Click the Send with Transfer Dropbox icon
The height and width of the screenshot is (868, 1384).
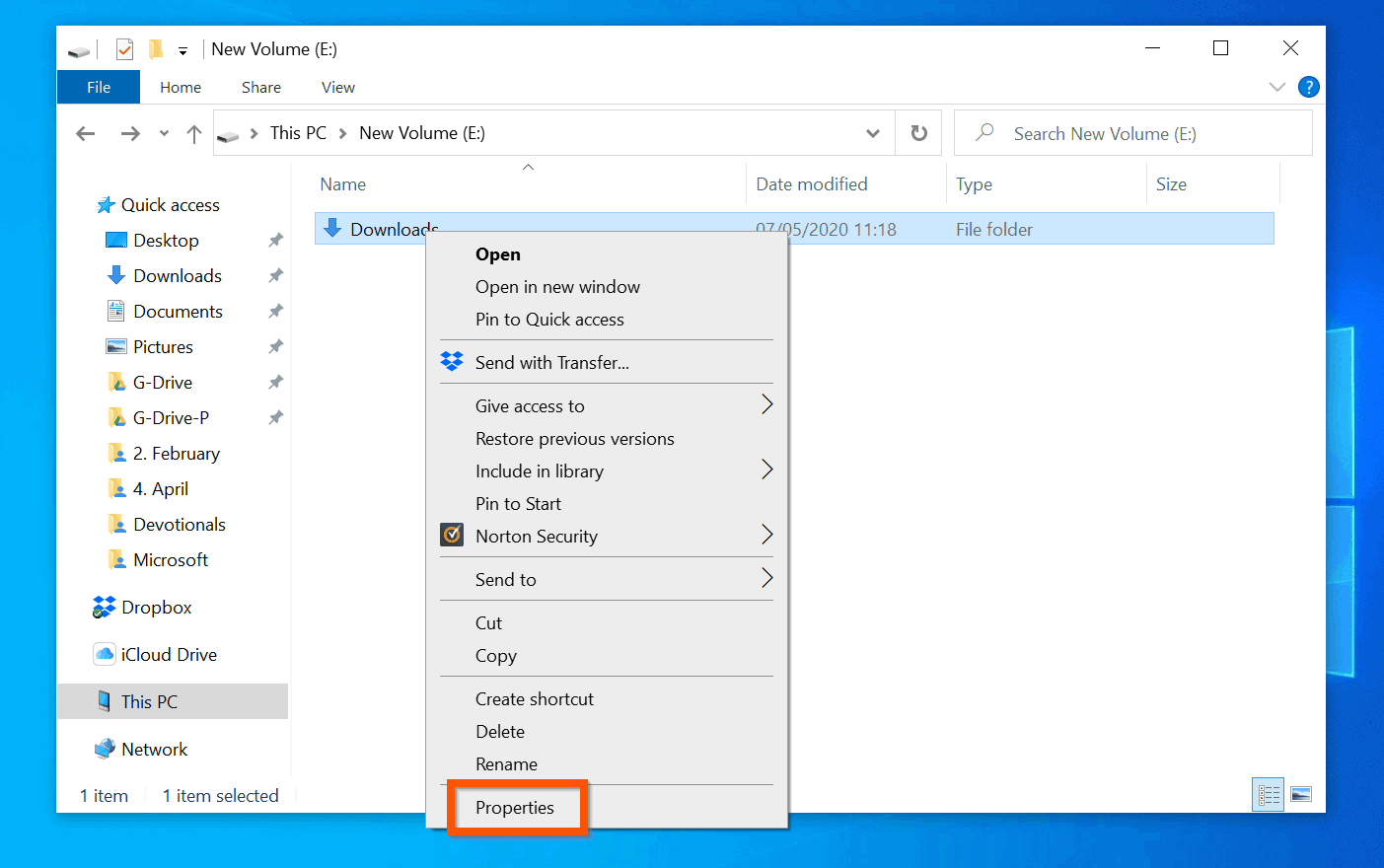pyautogui.click(x=452, y=361)
